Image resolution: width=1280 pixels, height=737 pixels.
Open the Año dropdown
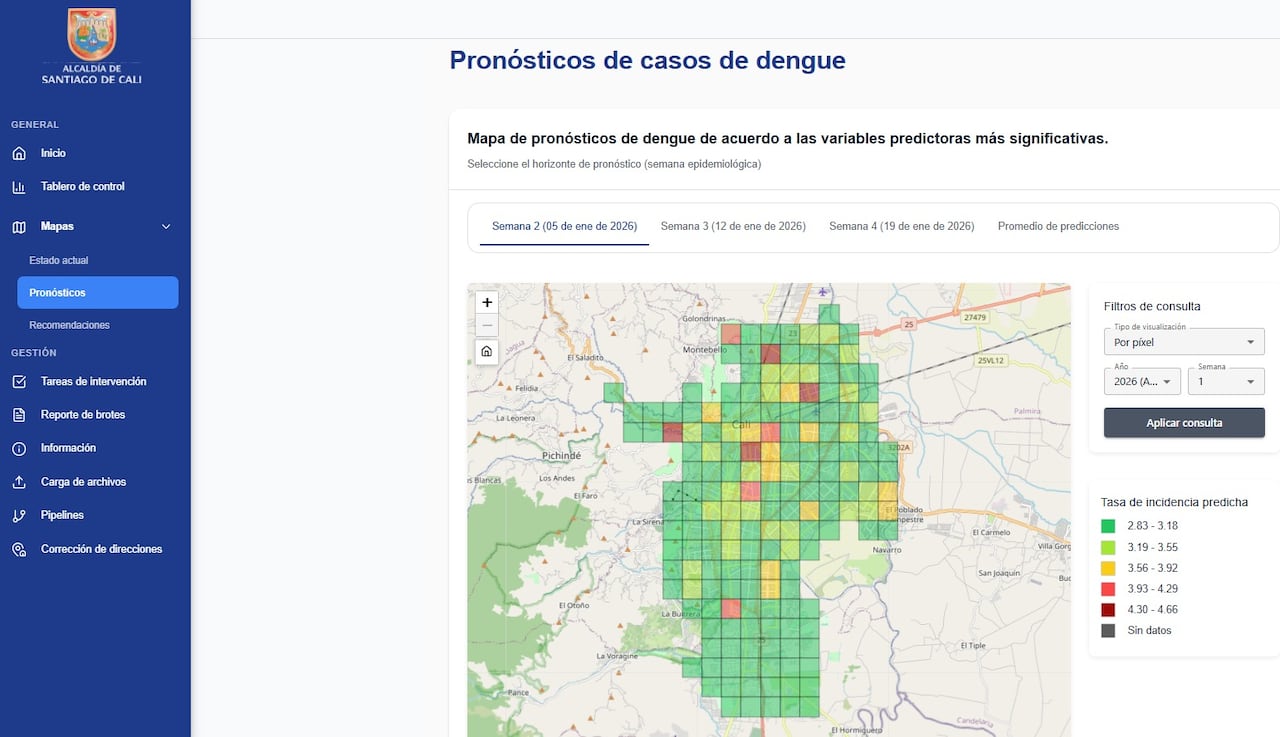1142,381
